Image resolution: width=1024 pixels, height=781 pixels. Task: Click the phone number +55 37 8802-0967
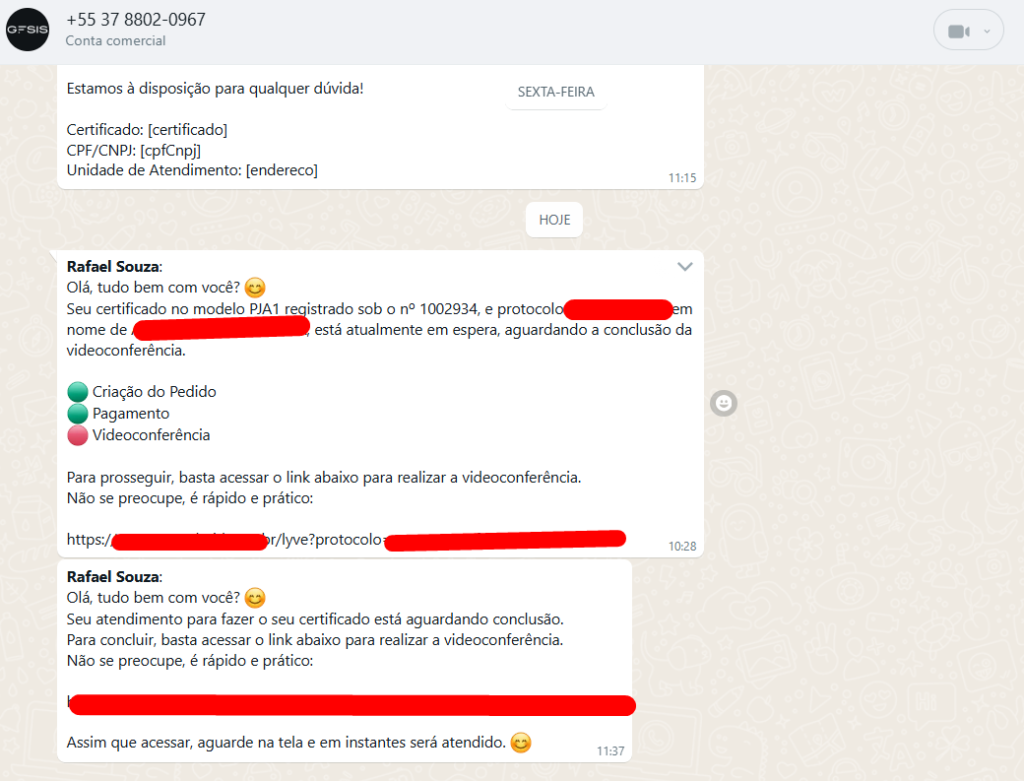(x=136, y=20)
